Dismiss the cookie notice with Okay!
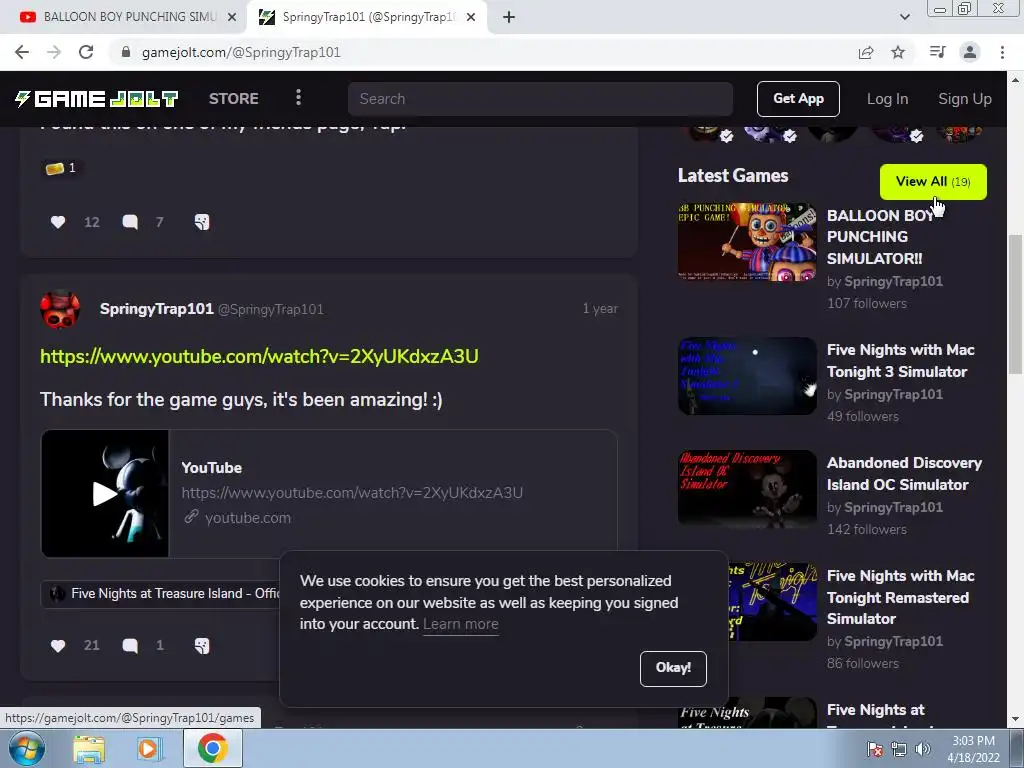This screenshot has height=768, width=1024. (673, 668)
